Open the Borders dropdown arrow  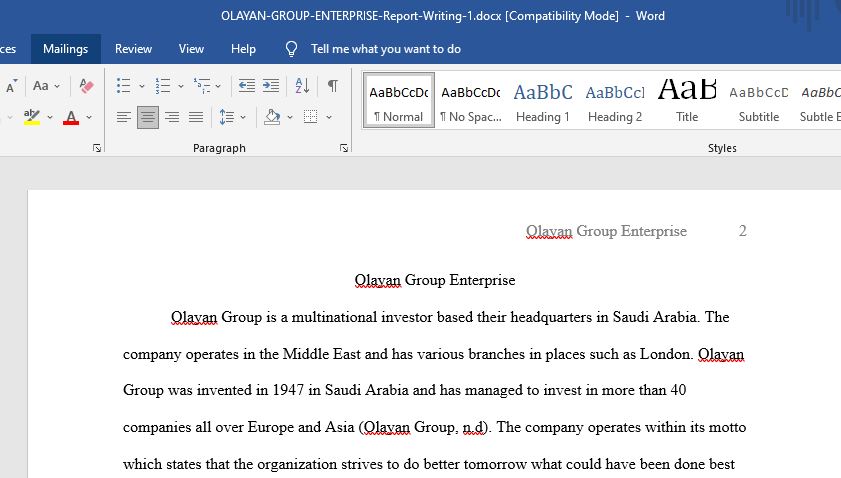point(329,117)
